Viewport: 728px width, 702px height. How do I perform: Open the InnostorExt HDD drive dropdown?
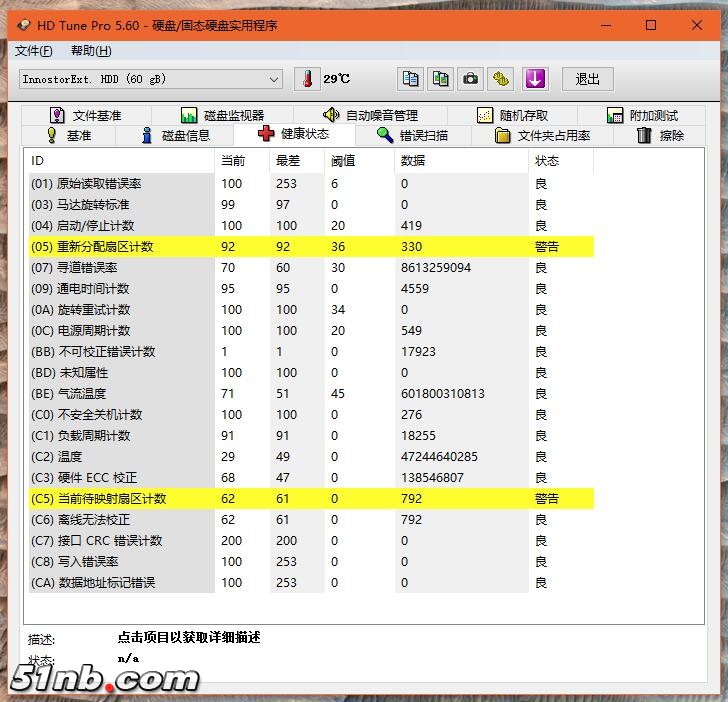[x=150, y=79]
